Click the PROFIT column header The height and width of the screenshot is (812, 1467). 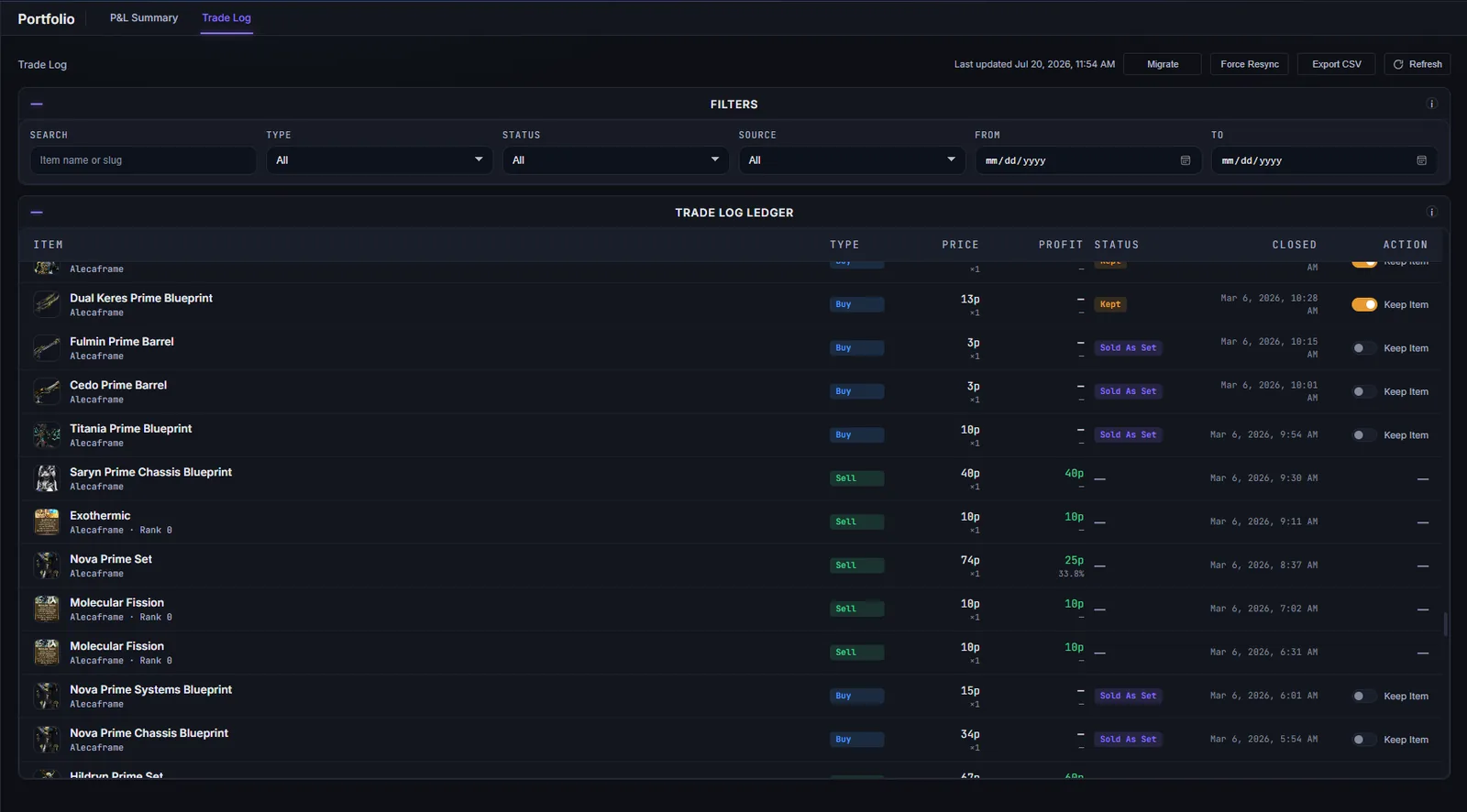[1061, 245]
